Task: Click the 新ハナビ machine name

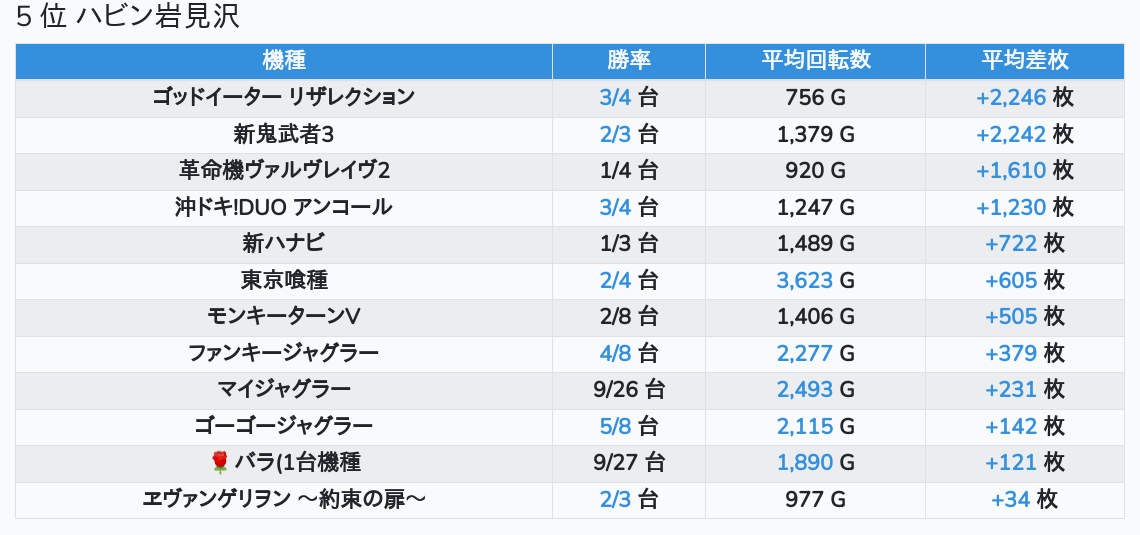Action: coord(284,243)
